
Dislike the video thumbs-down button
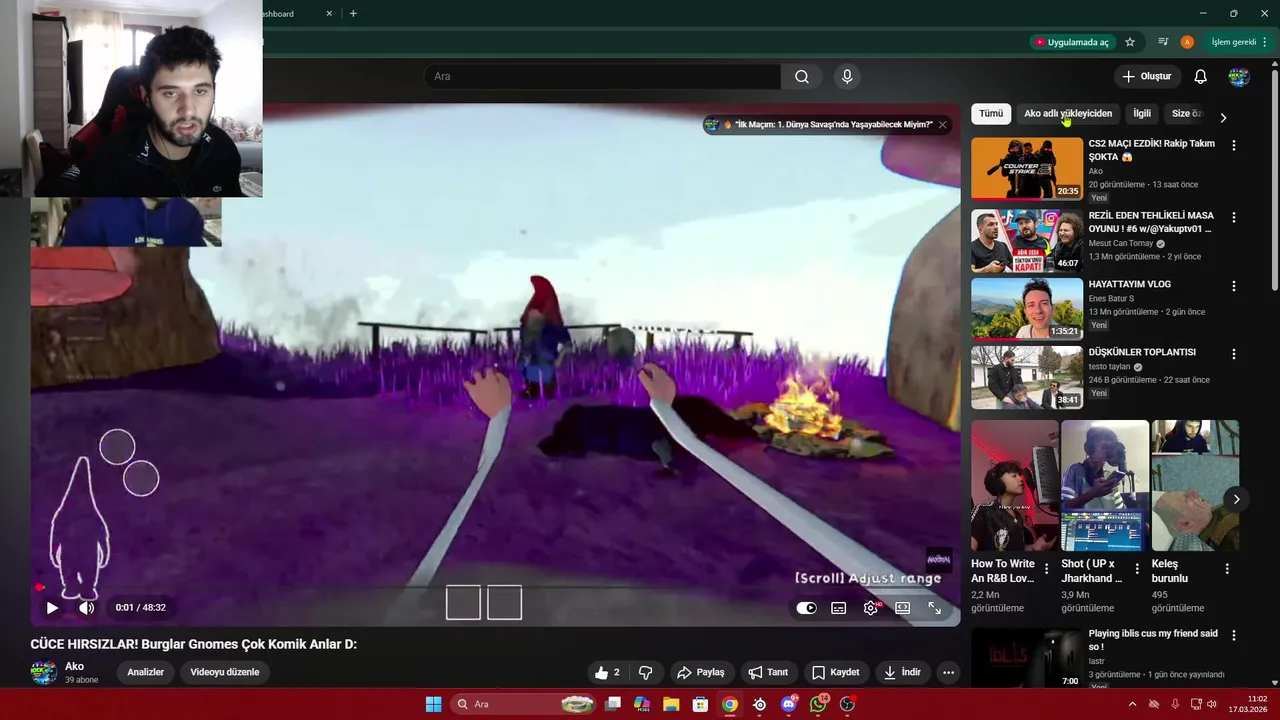tap(645, 672)
